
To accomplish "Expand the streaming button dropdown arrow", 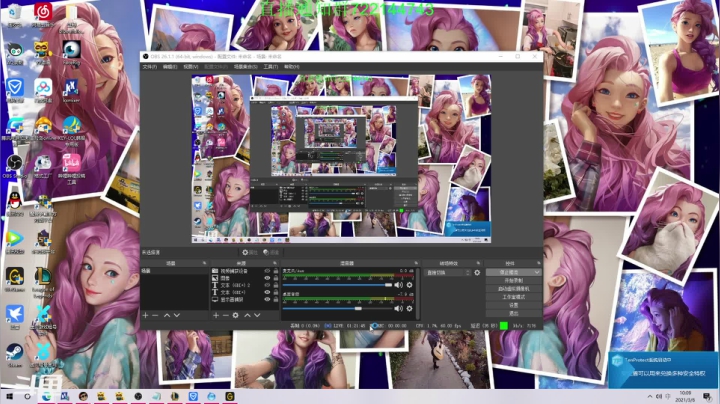I will tap(537, 272).
